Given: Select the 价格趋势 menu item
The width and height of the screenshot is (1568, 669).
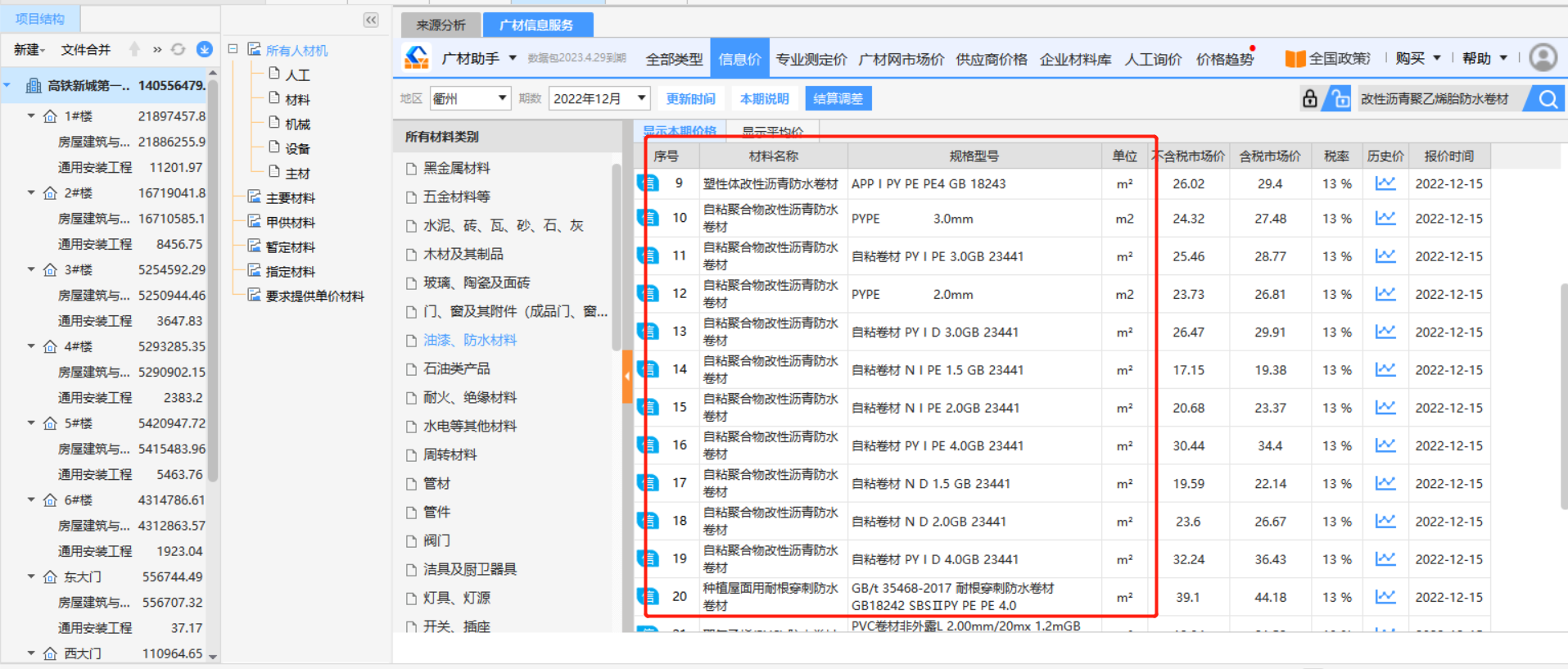Looking at the screenshot, I should pyautogui.click(x=1225, y=59).
